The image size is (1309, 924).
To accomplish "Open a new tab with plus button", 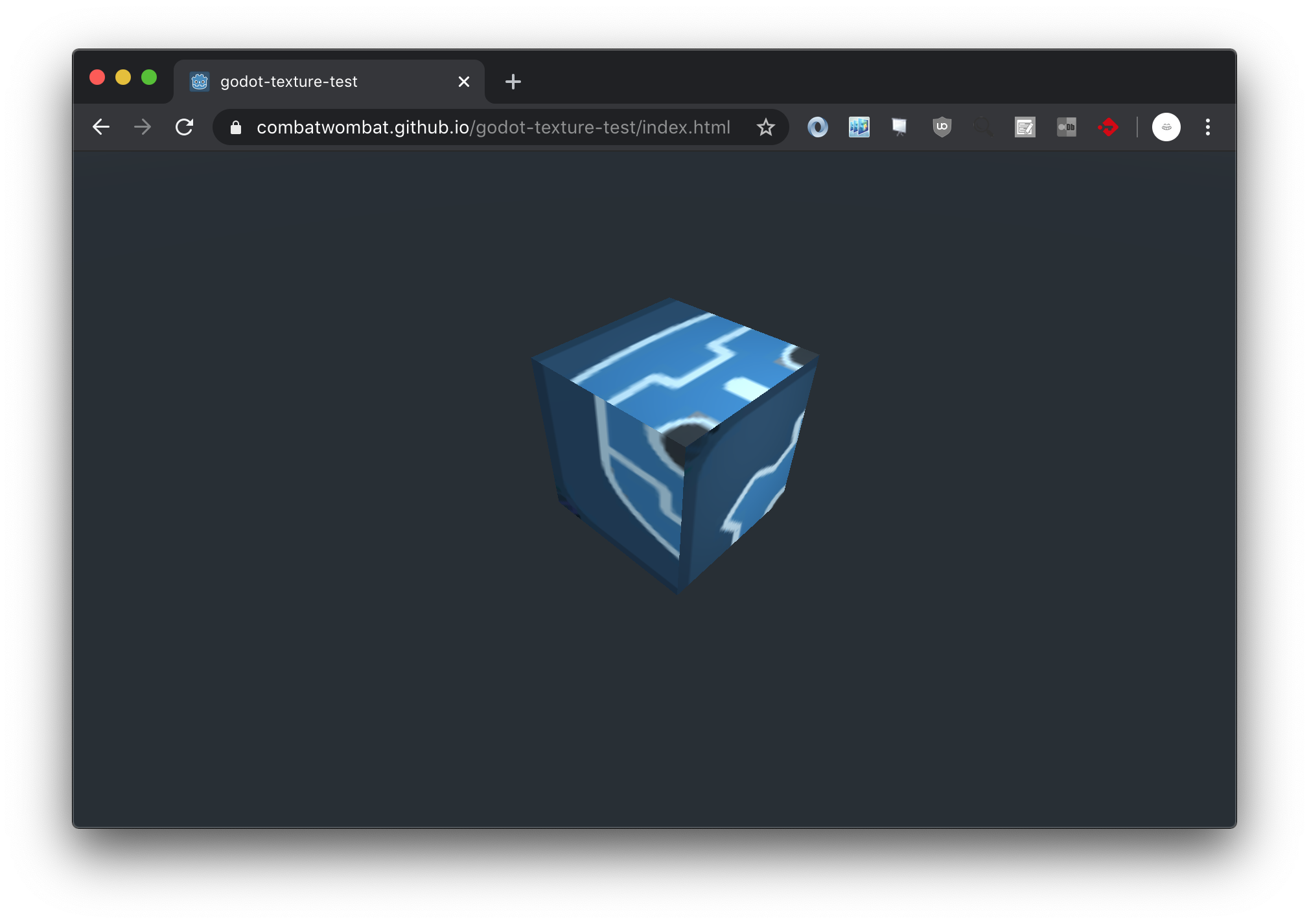I will 513,82.
